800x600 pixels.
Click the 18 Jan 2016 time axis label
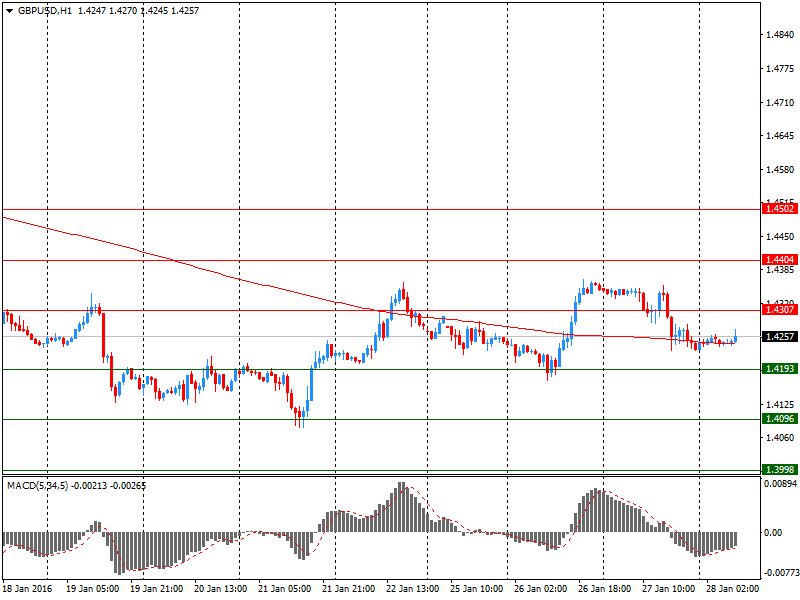[27, 589]
